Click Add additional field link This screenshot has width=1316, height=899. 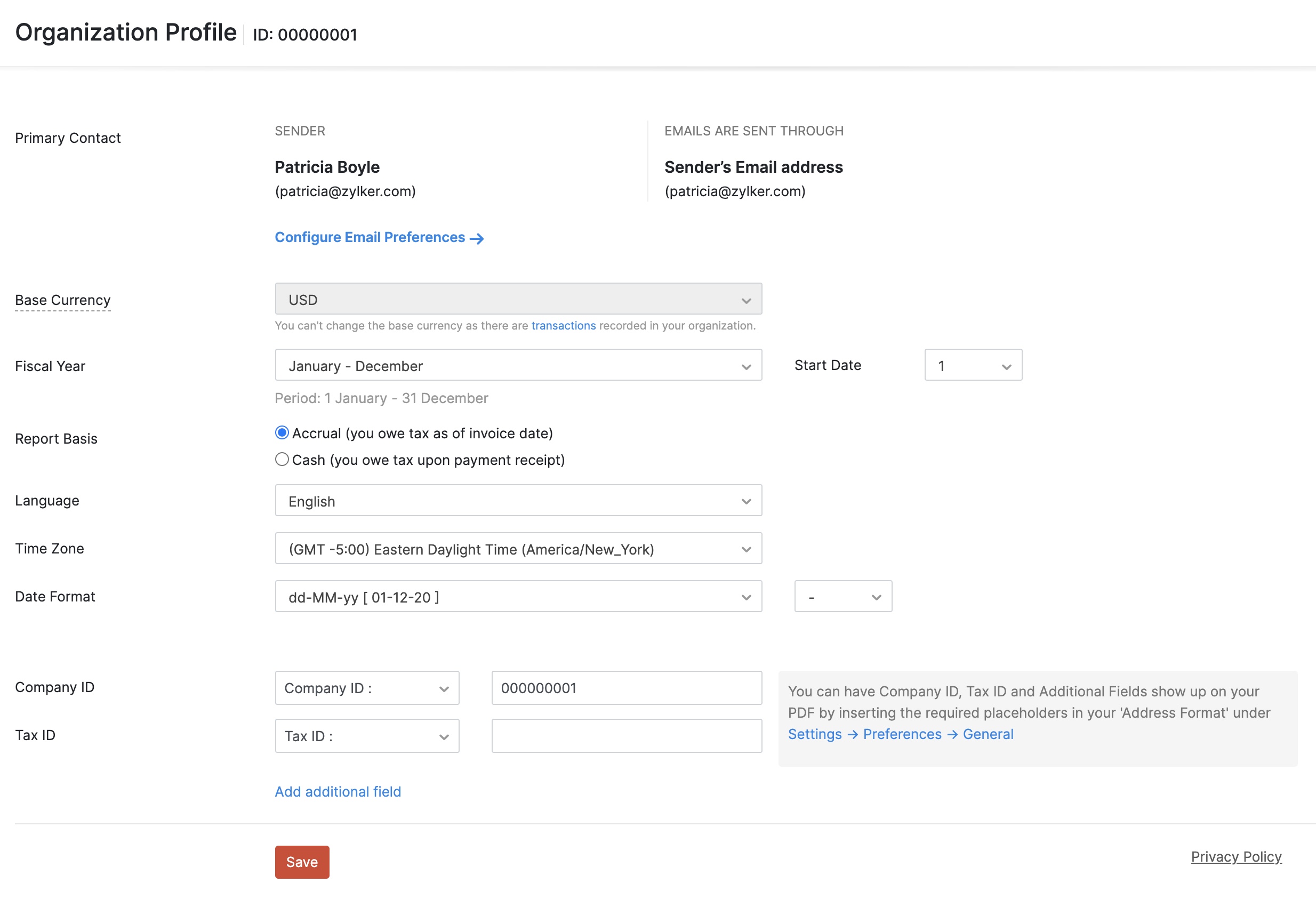click(x=338, y=792)
